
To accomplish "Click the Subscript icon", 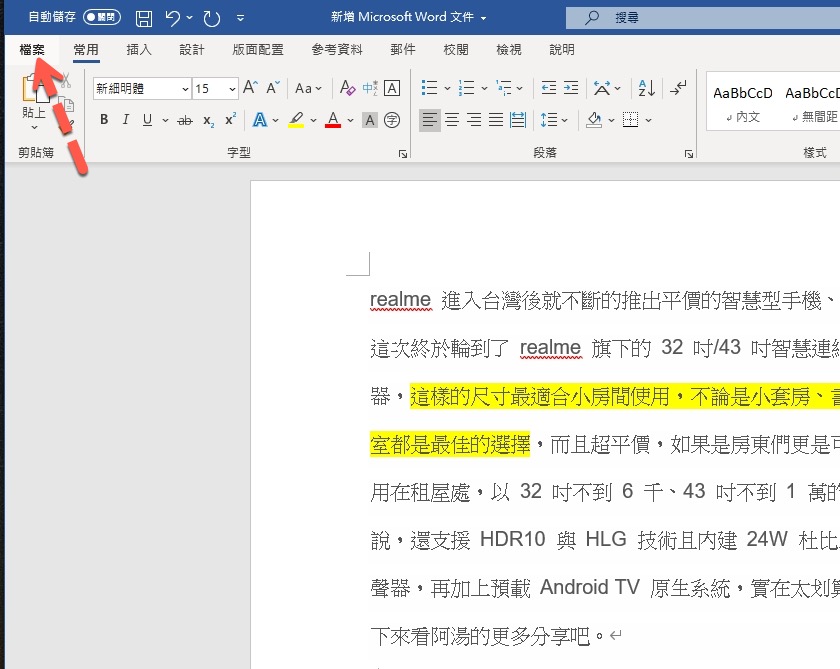I will (x=208, y=121).
